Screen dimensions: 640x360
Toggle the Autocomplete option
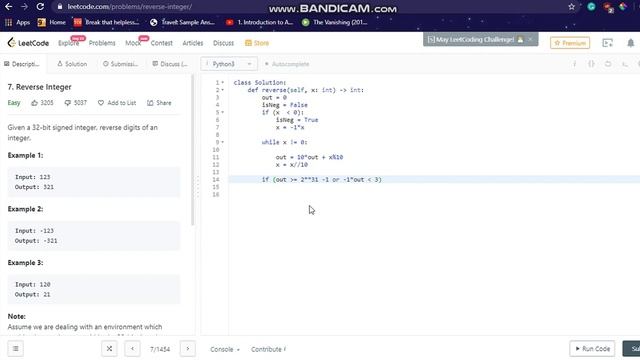pos(287,64)
